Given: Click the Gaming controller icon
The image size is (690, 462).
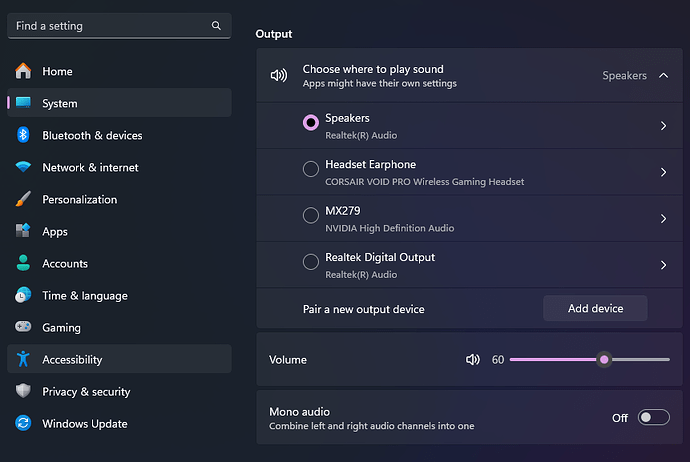Looking at the screenshot, I should point(23,326).
